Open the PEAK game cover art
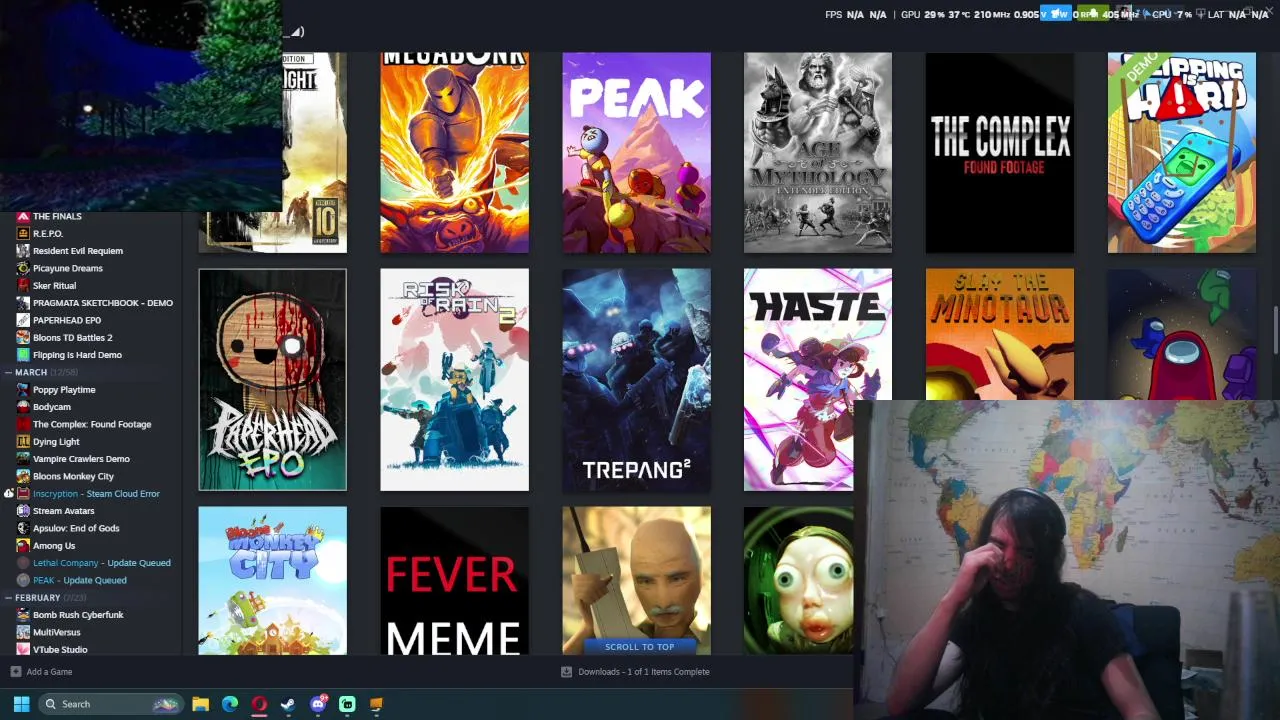1280x720 pixels. [636, 153]
